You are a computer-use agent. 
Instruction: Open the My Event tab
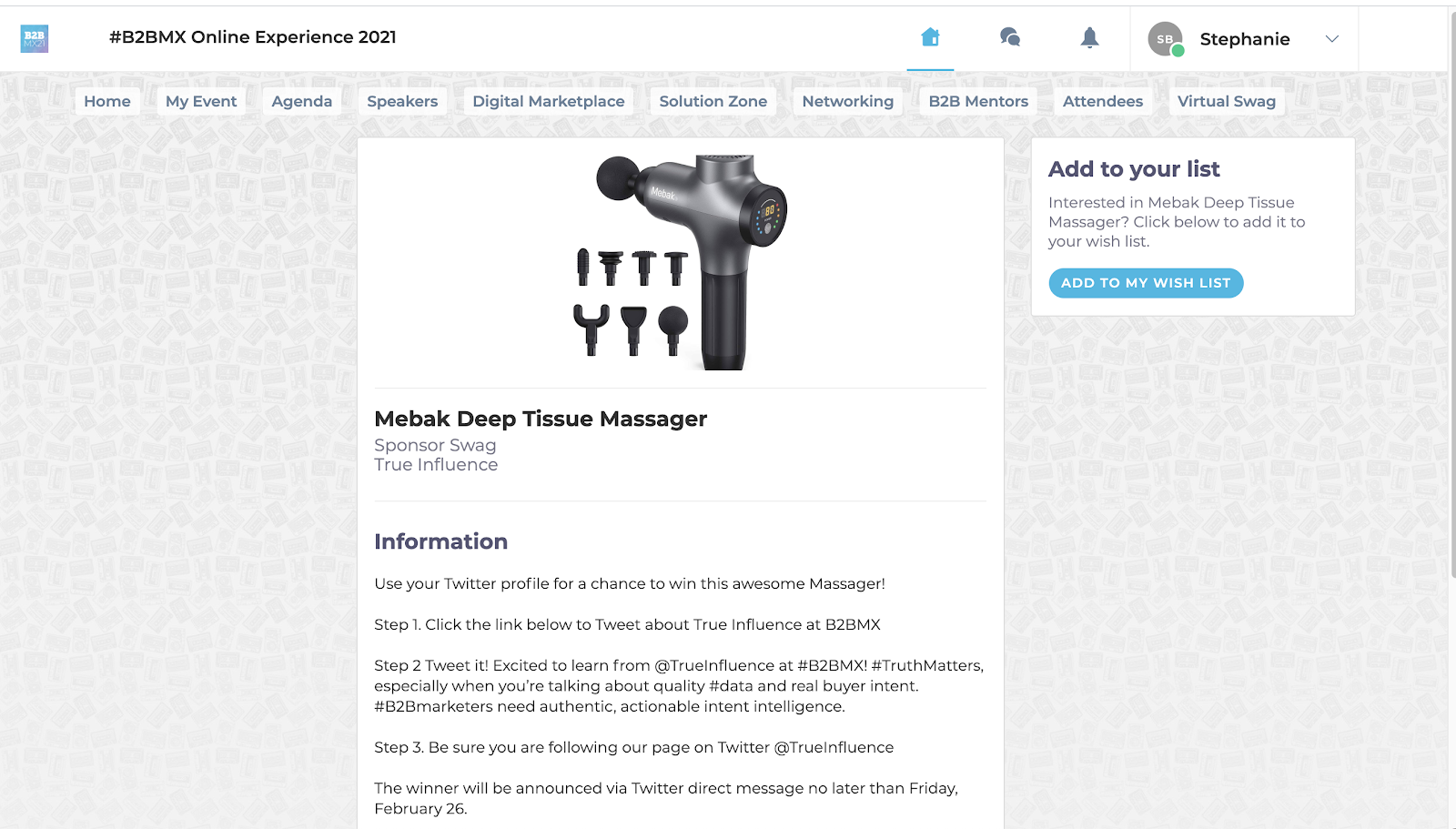click(x=201, y=101)
